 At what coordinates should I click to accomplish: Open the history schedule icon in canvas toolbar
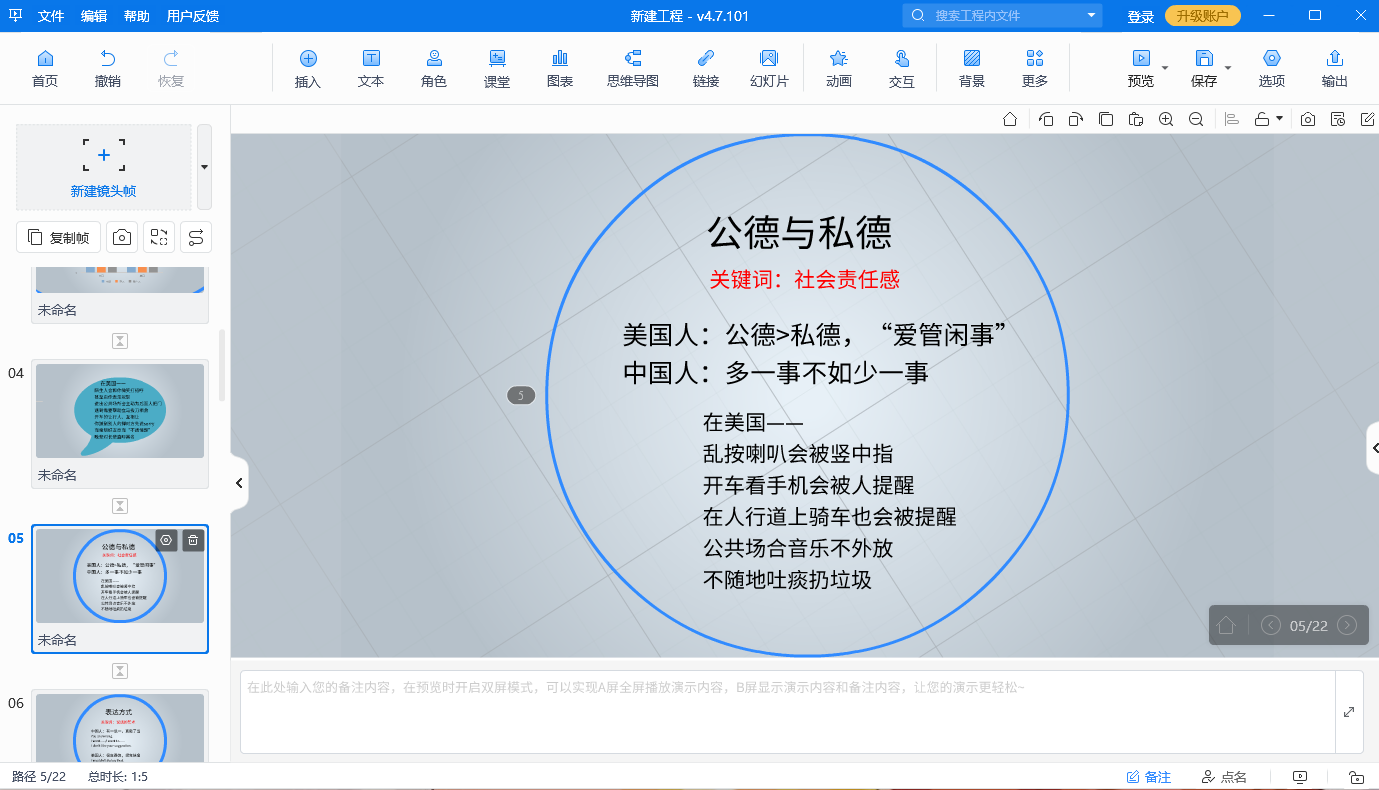(x=1338, y=119)
